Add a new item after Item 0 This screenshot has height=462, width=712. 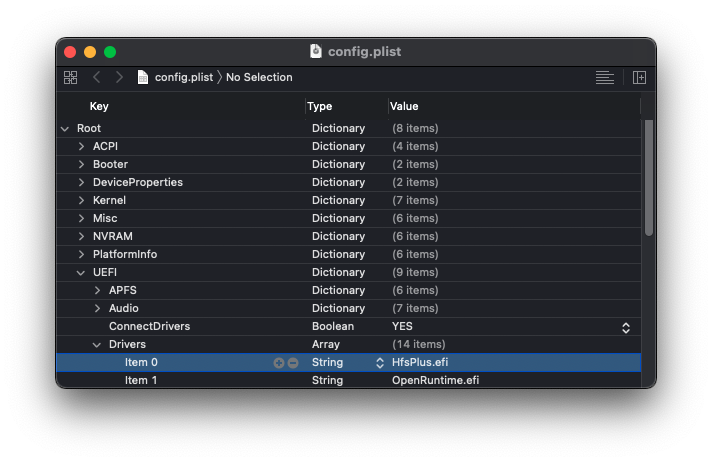[x=279, y=362]
